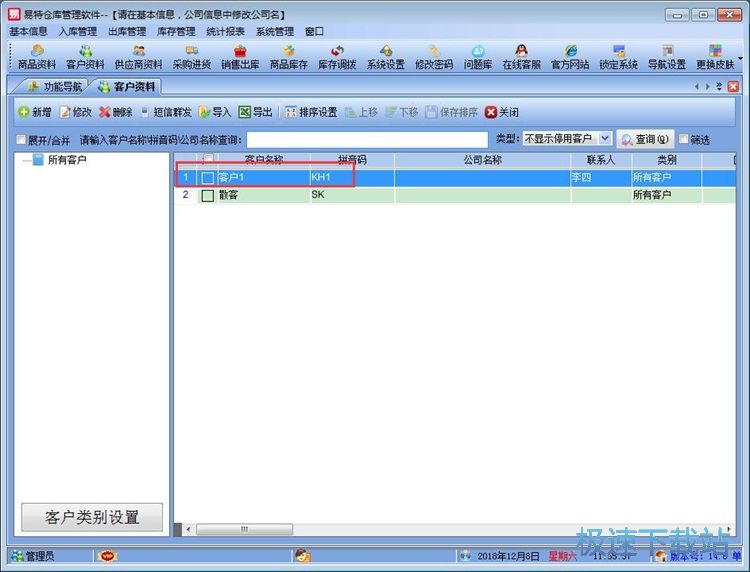750x572 pixels.
Task: Open the 库存管理 menu
Action: (x=176, y=32)
